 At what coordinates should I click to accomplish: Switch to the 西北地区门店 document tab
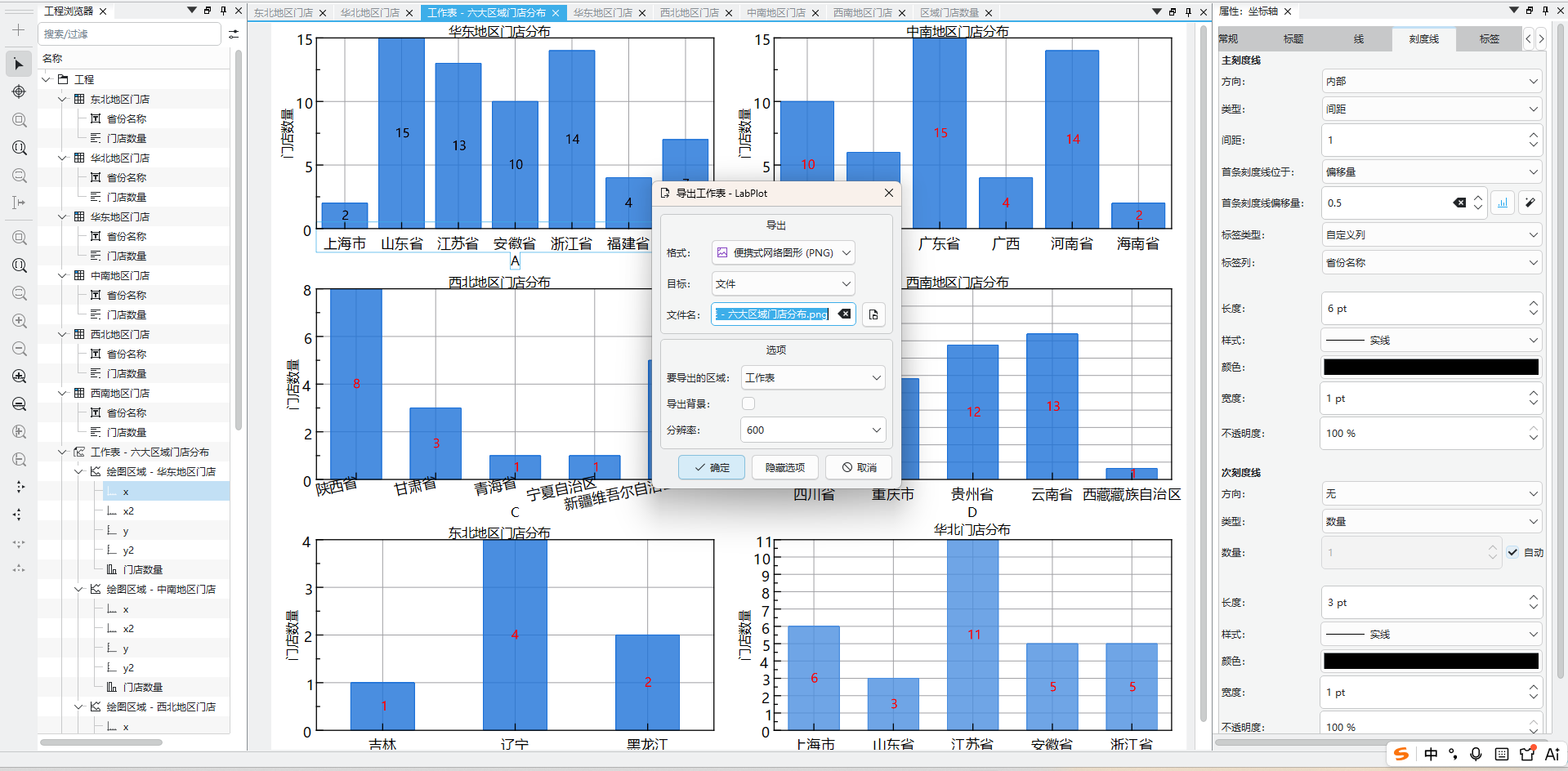pyautogui.click(x=689, y=13)
